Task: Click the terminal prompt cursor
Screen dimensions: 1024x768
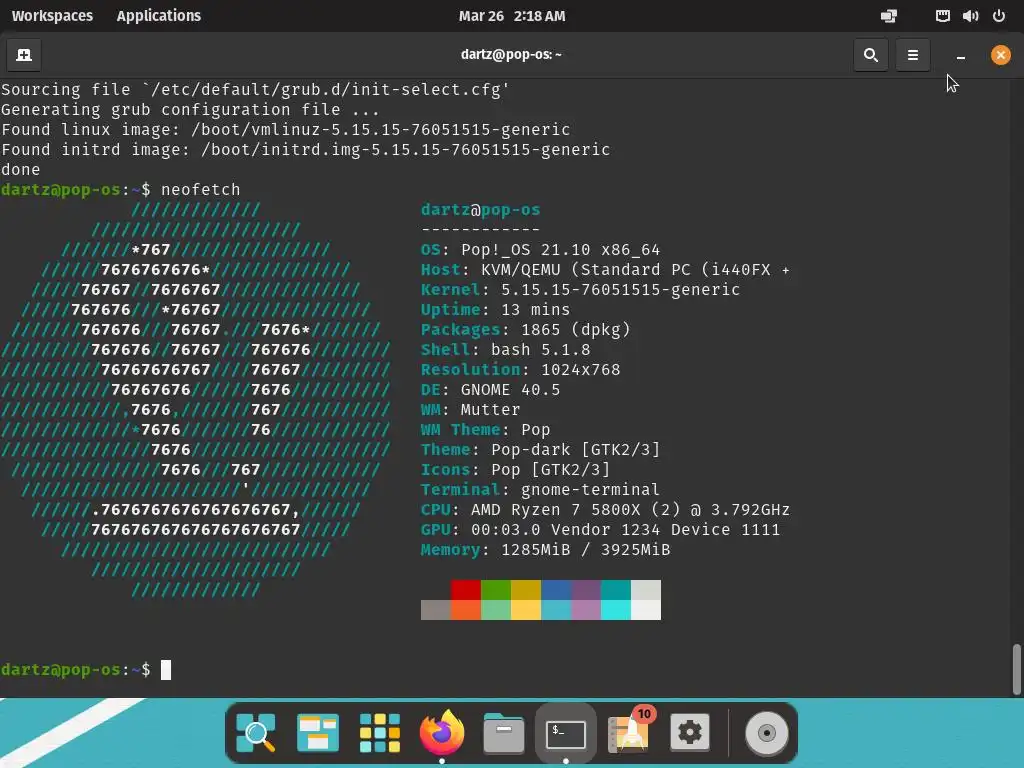Action: coord(166,670)
